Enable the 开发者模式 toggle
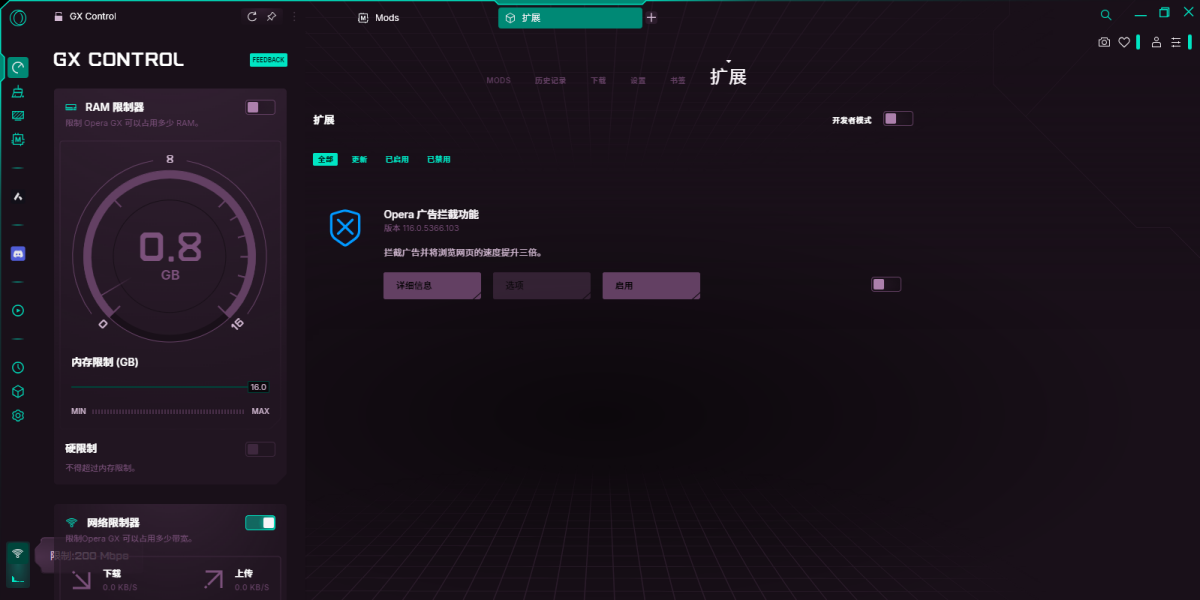Viewport: 1200px width, 600px height. [x=897, y=119]
